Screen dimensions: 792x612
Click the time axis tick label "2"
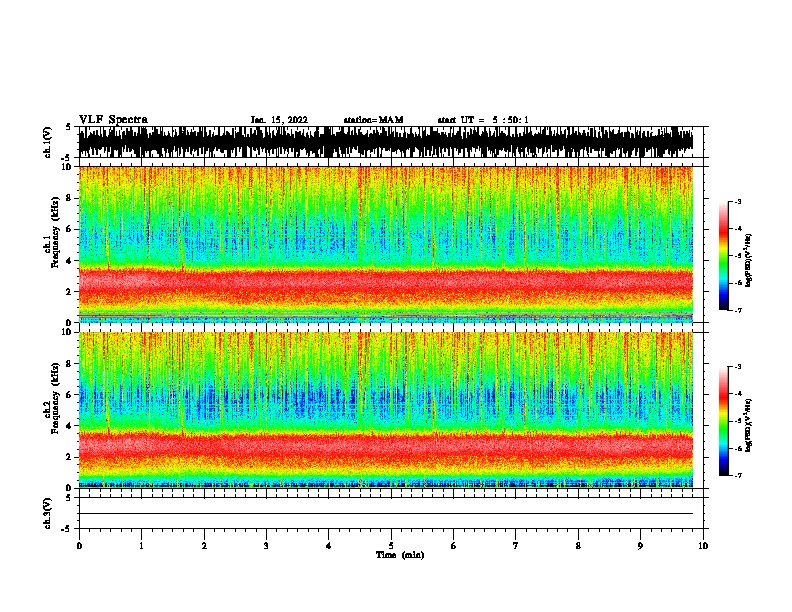[x=204, y=546]
